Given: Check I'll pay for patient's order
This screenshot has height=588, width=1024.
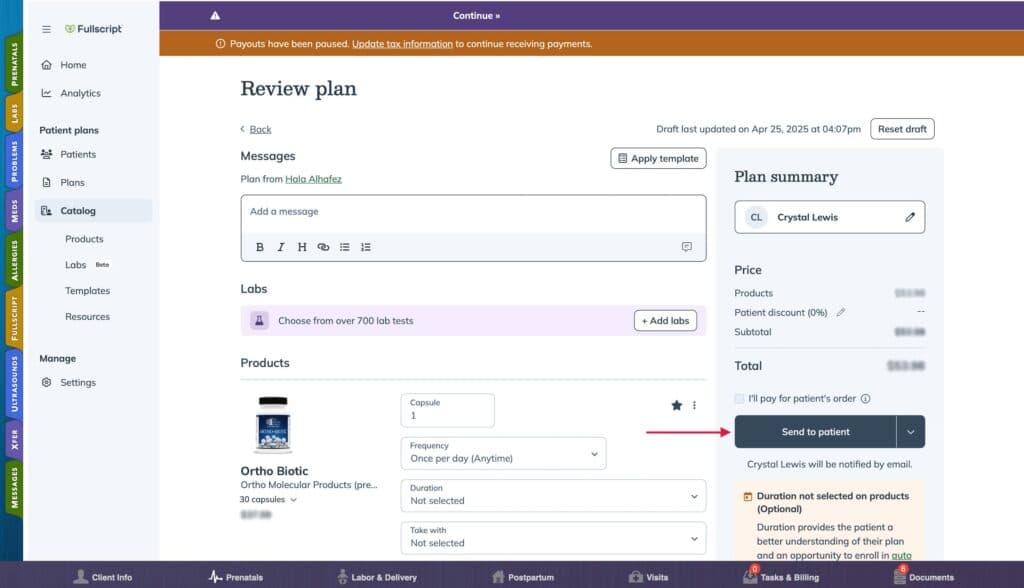Looking at the screenshot, I should point(739,399).
